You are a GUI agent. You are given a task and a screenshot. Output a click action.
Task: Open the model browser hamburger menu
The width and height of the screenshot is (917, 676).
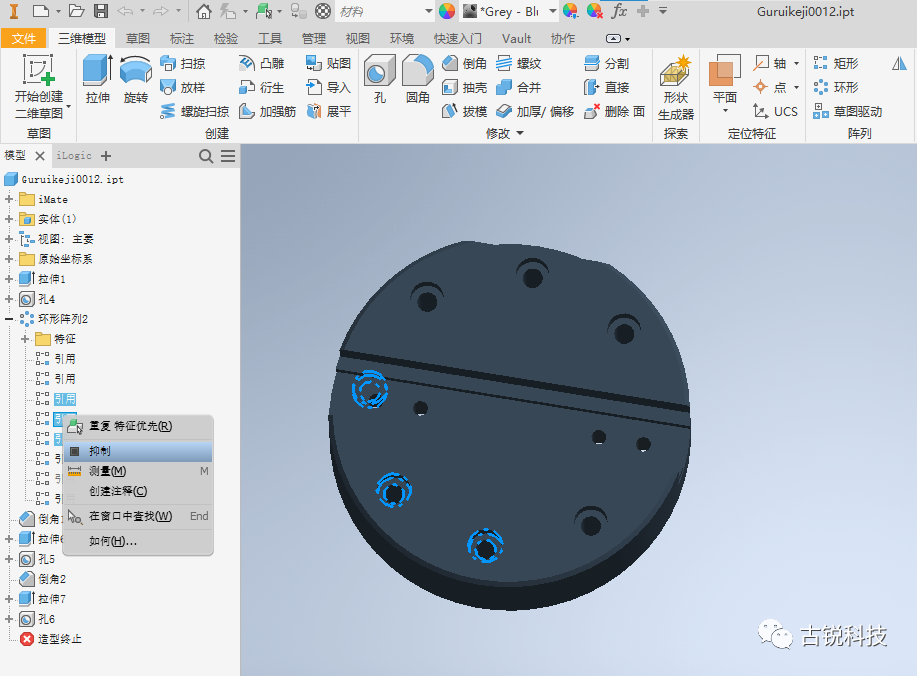(228, 156)
